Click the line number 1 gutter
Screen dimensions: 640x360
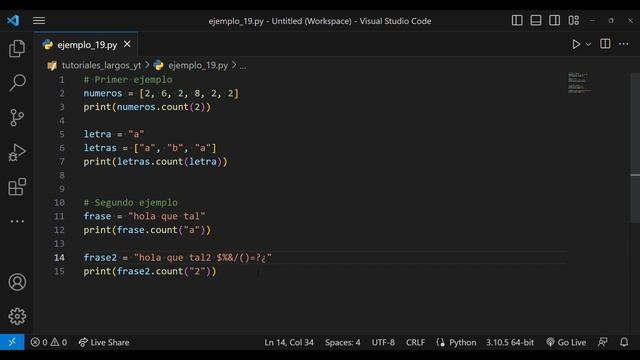[x=62, y=80]
